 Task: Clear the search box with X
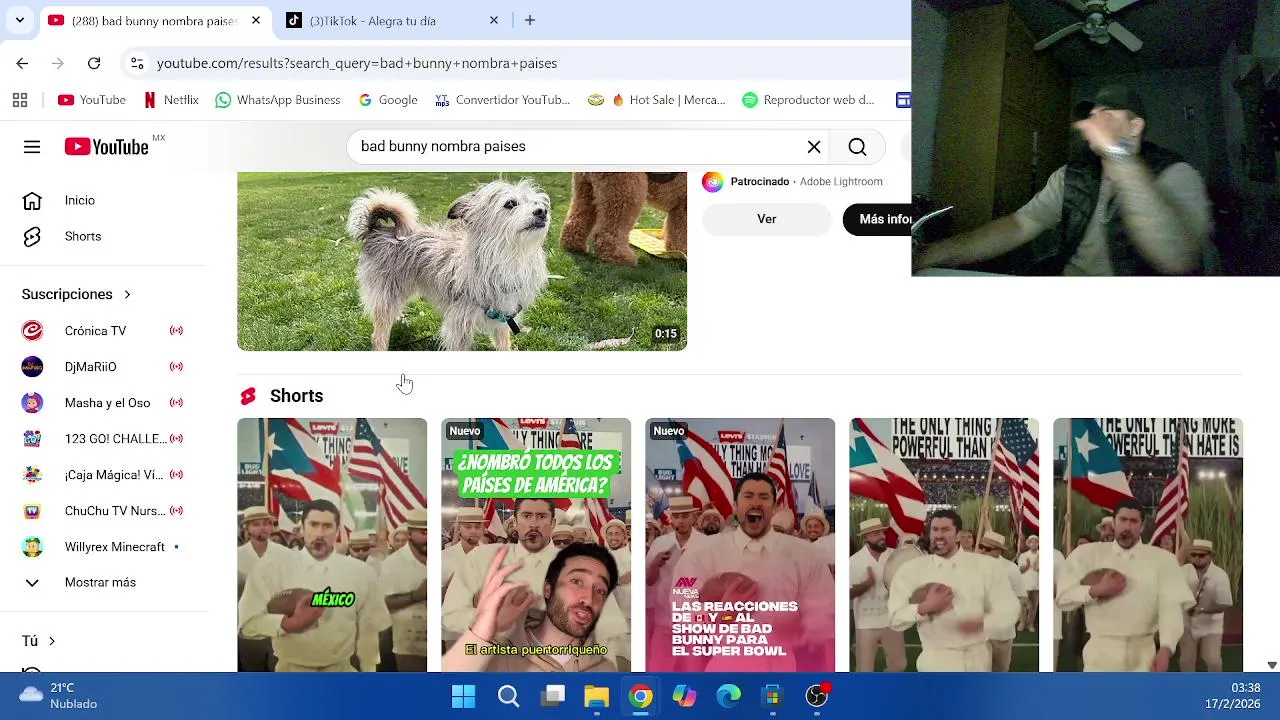tap(814, 147)
